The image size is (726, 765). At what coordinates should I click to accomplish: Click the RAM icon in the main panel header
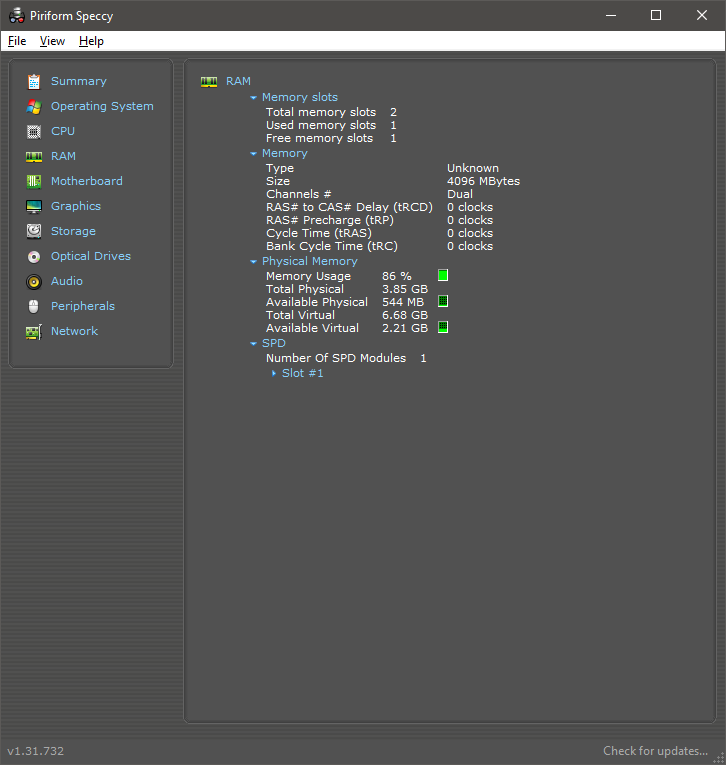click(x=209, y=81)
